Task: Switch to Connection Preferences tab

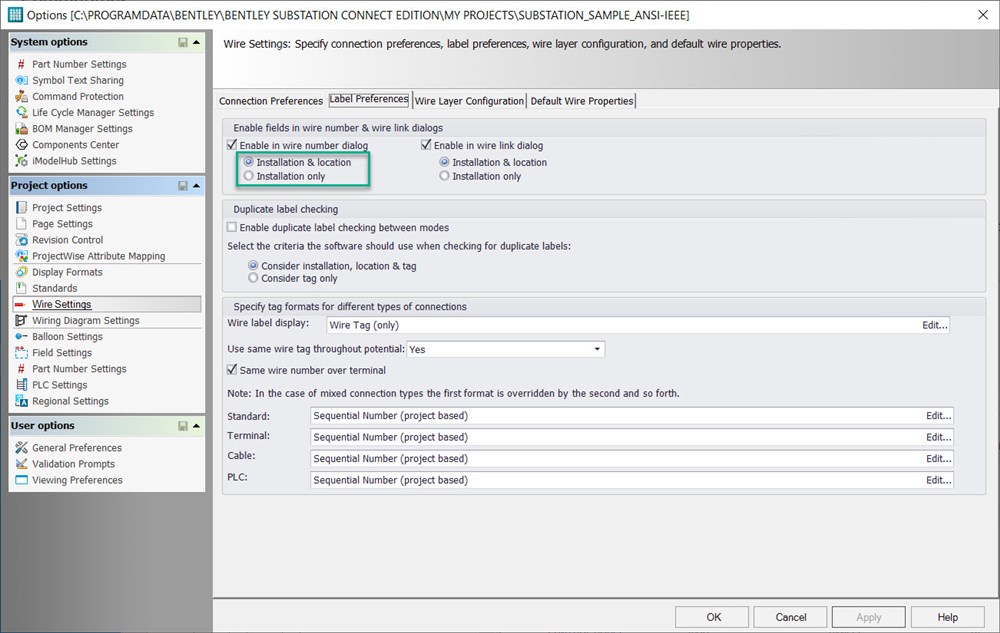Action: coord(271,101)
